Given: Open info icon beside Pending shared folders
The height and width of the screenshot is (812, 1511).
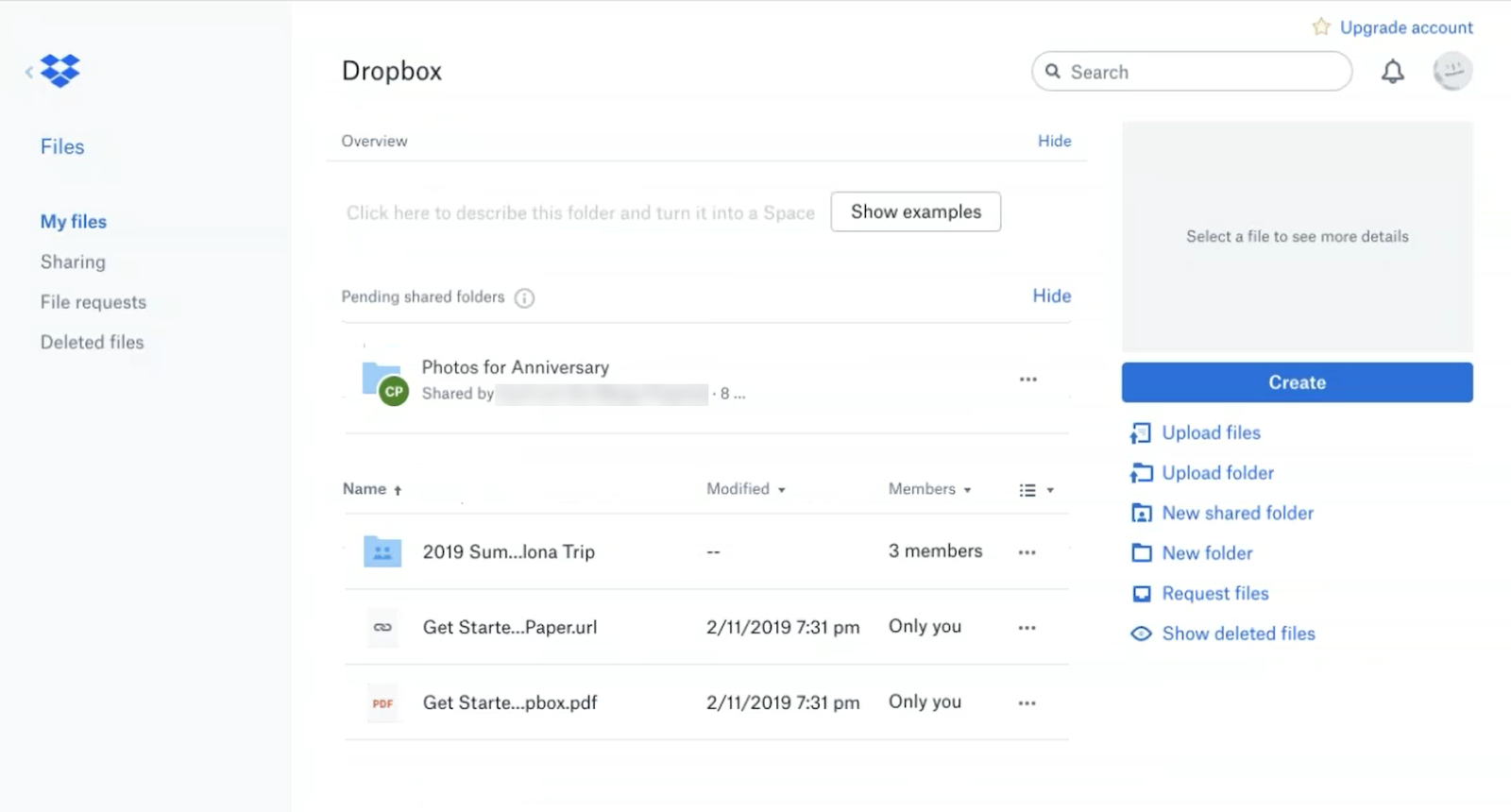Looking at the screenshot, I should coord(524,298).
